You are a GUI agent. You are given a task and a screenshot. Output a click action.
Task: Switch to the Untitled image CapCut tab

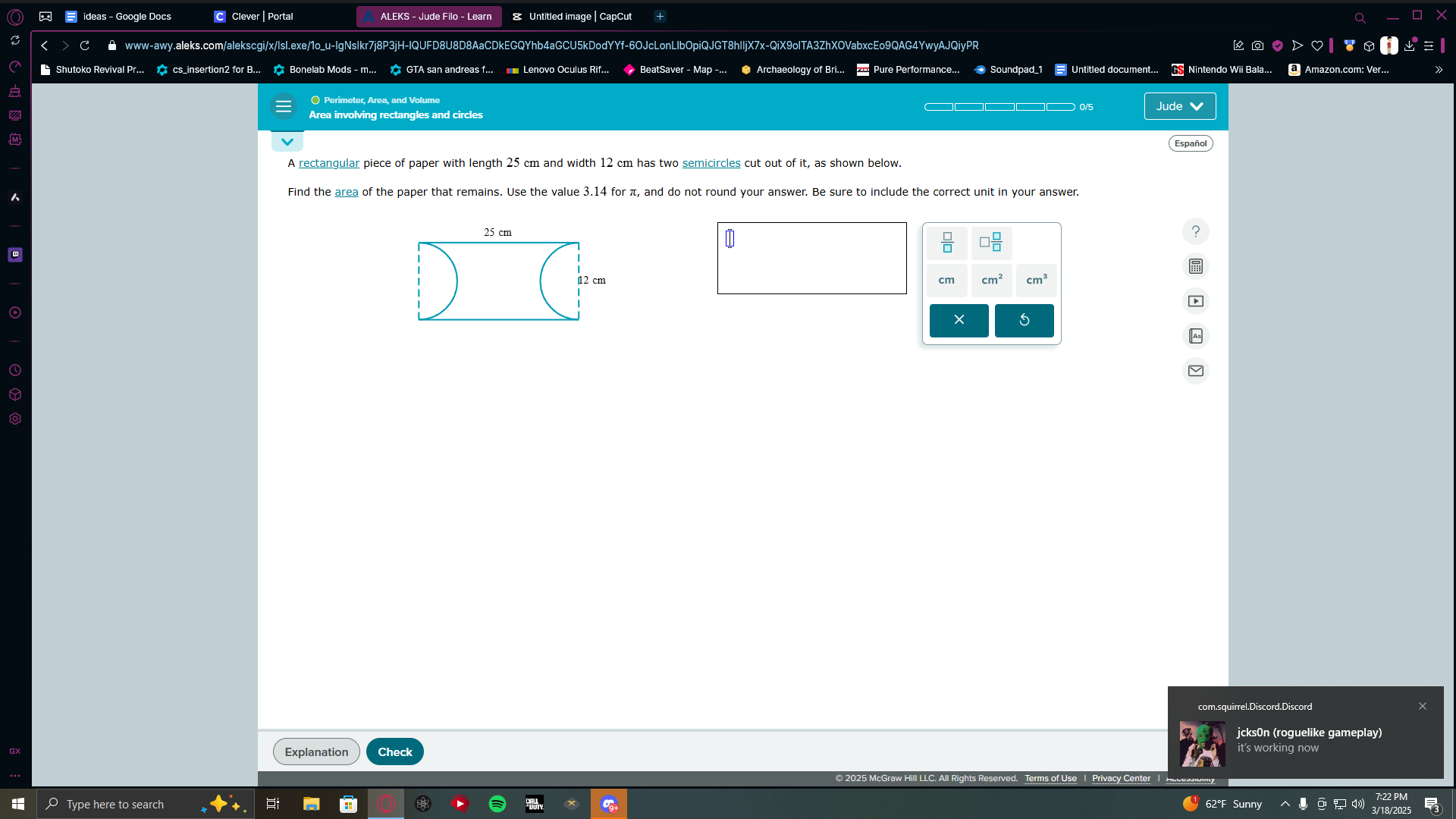tap(579, 16)
